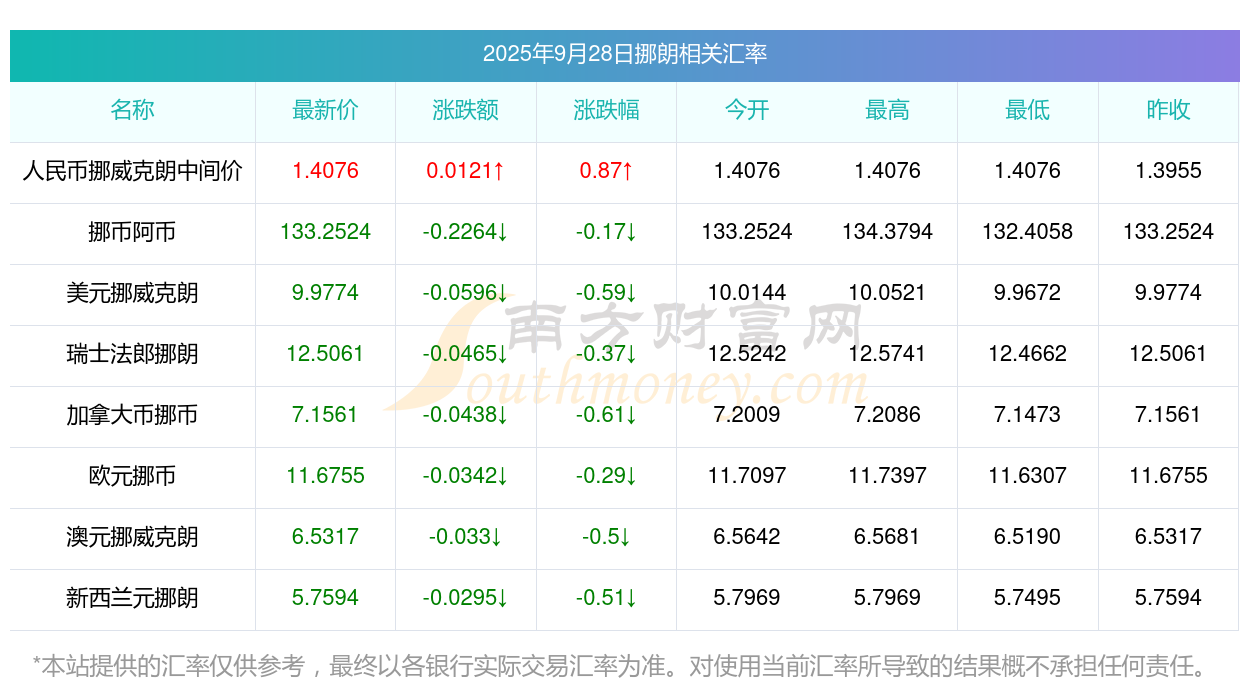Screen dimensions: 1250x697
Task: Click the 人民币挪威克朗中间价 row name
Action: pyautogui.click(x=133, y=171)
